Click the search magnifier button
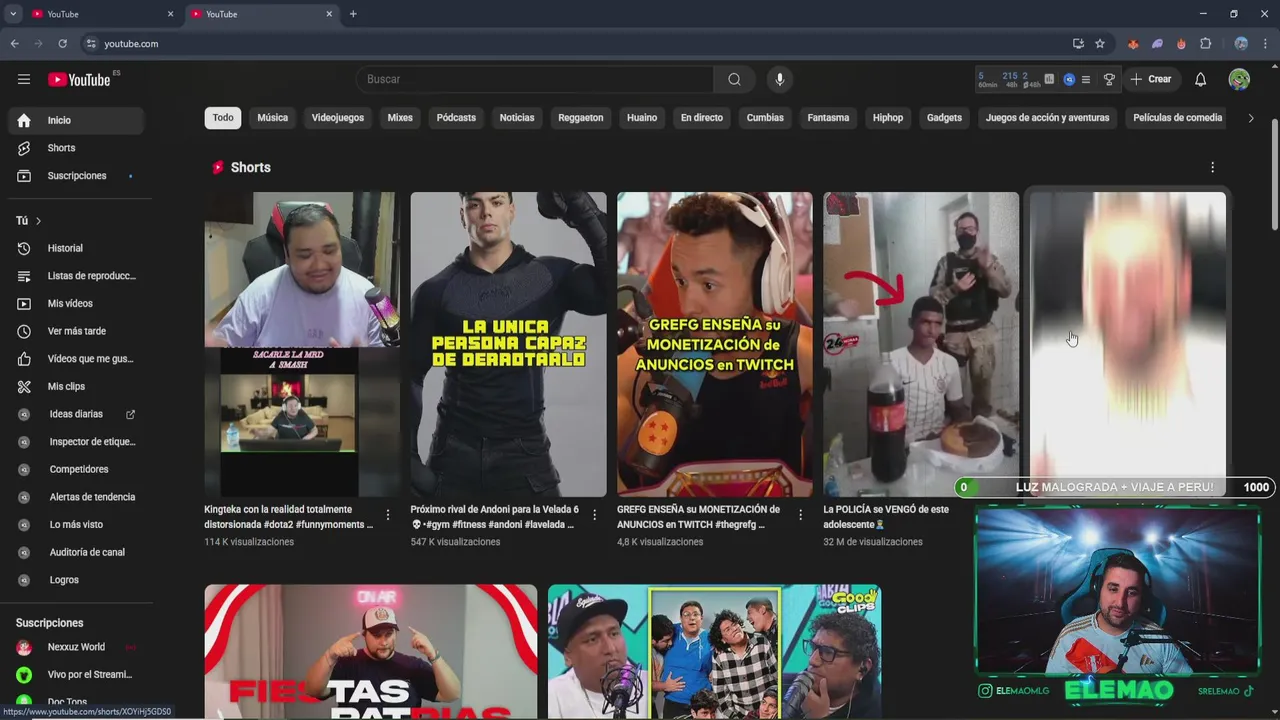The image size is (1280, 720). pyautogui.click(x=734, y=79)
